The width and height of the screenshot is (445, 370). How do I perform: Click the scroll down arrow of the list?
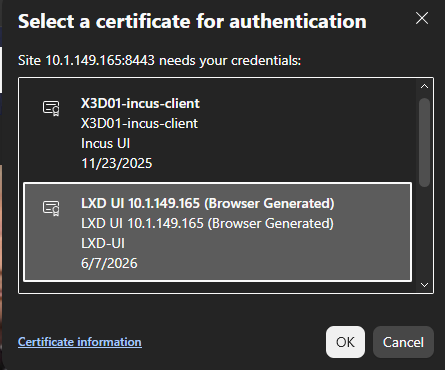(x=424, y=285)
